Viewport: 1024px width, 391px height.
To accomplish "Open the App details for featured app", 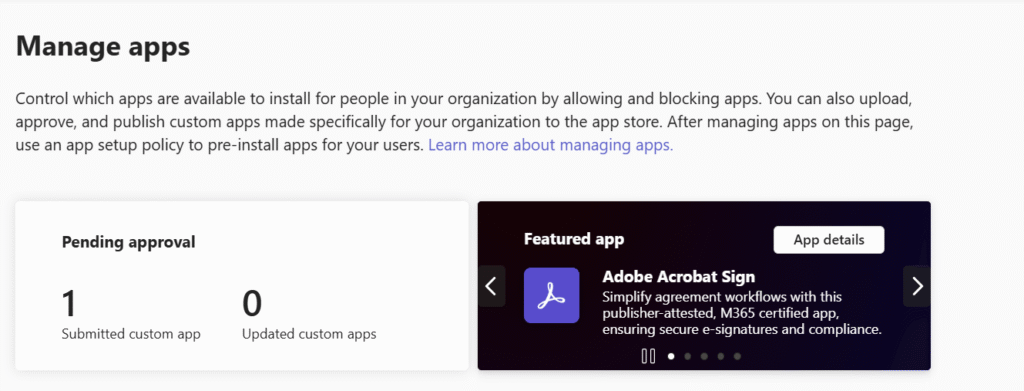I will point(829,240).
